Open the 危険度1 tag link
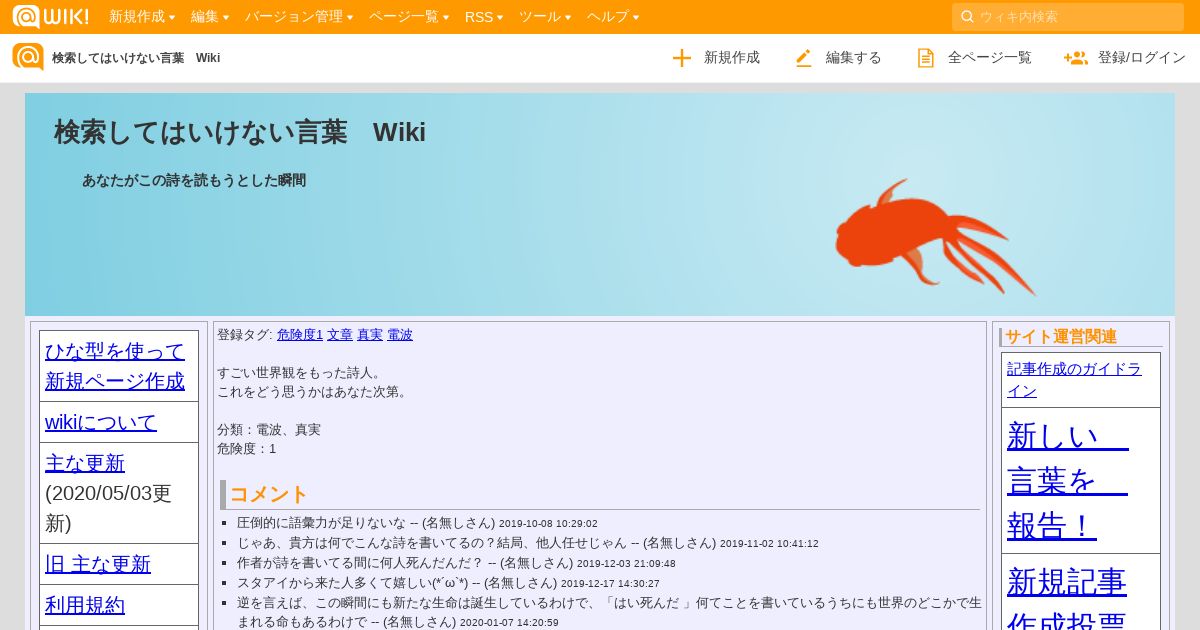 [300, 335]
